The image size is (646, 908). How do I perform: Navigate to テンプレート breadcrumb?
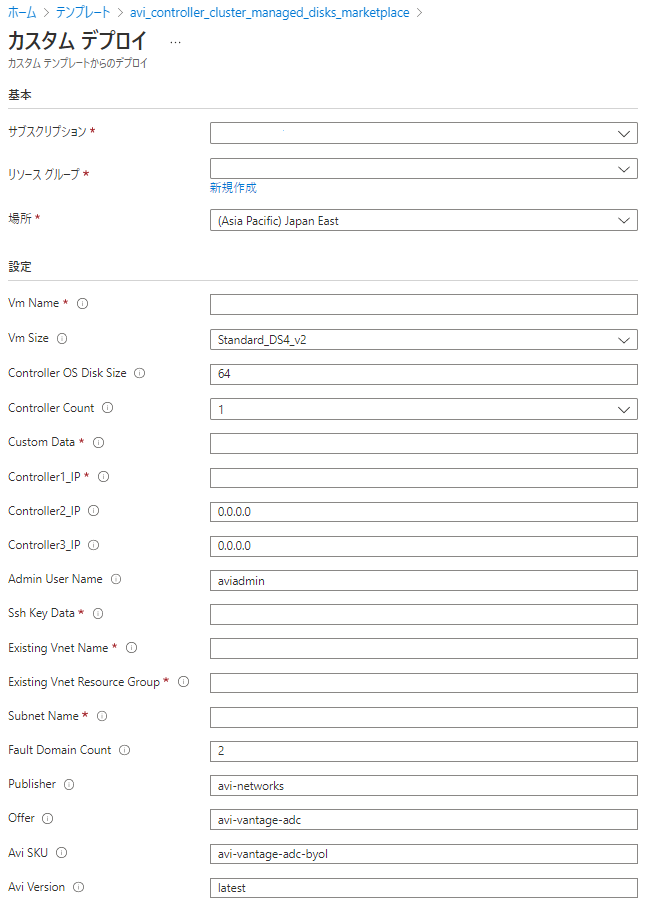[x=83, y=13]
